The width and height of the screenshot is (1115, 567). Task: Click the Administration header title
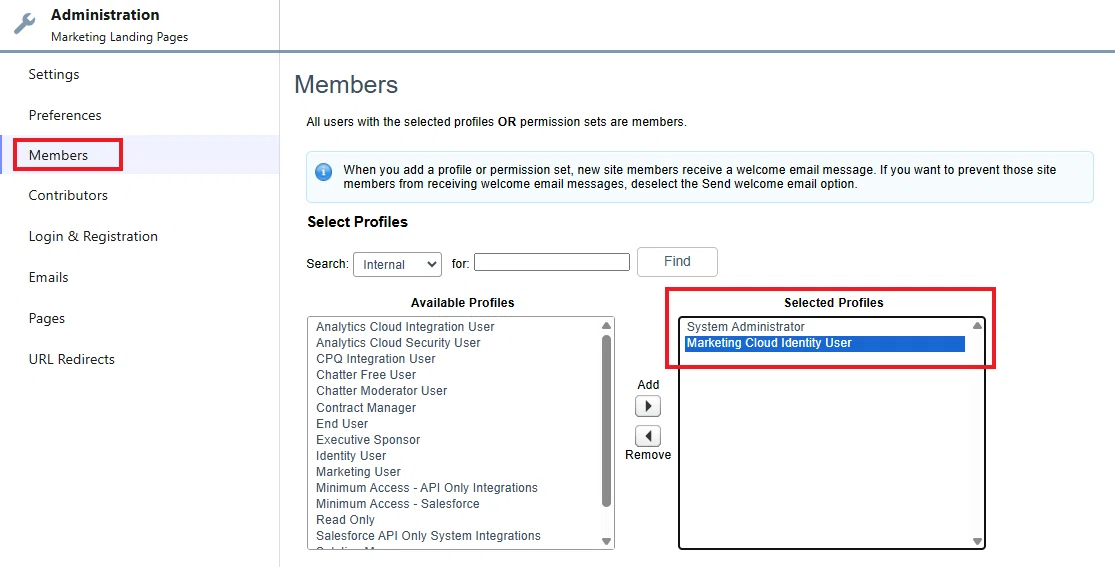click(105, 15)
